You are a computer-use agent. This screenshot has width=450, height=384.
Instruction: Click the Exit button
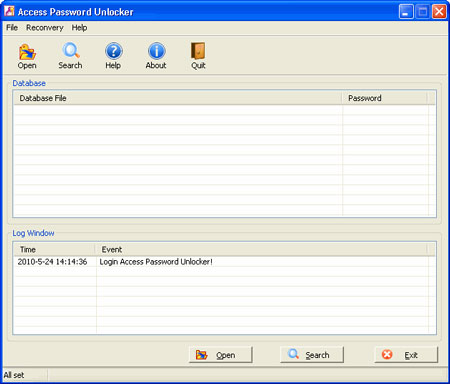coord(406,355)
